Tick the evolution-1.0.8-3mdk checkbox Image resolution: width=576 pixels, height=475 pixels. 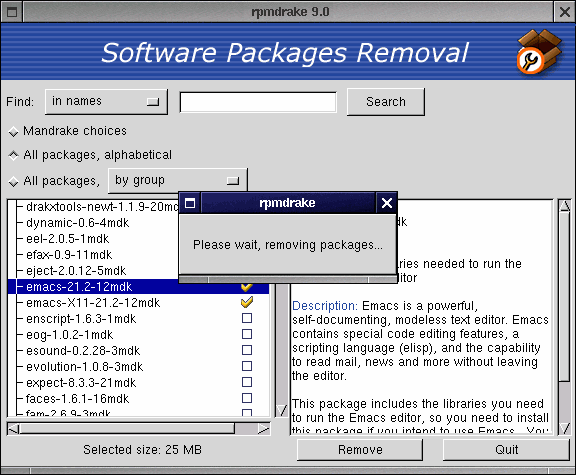tap(247, 366)
